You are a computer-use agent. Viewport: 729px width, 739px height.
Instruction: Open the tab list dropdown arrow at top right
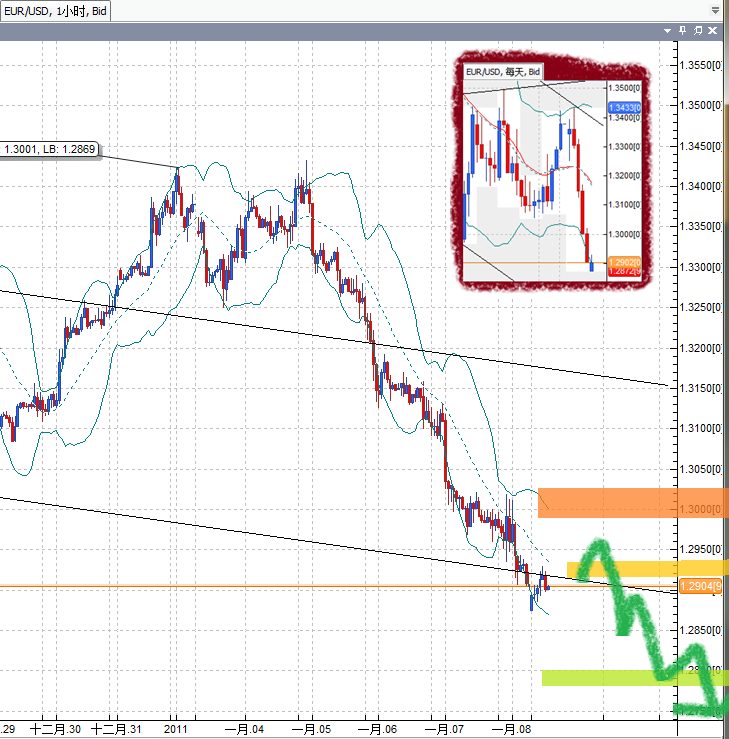(x=715, y=10)
